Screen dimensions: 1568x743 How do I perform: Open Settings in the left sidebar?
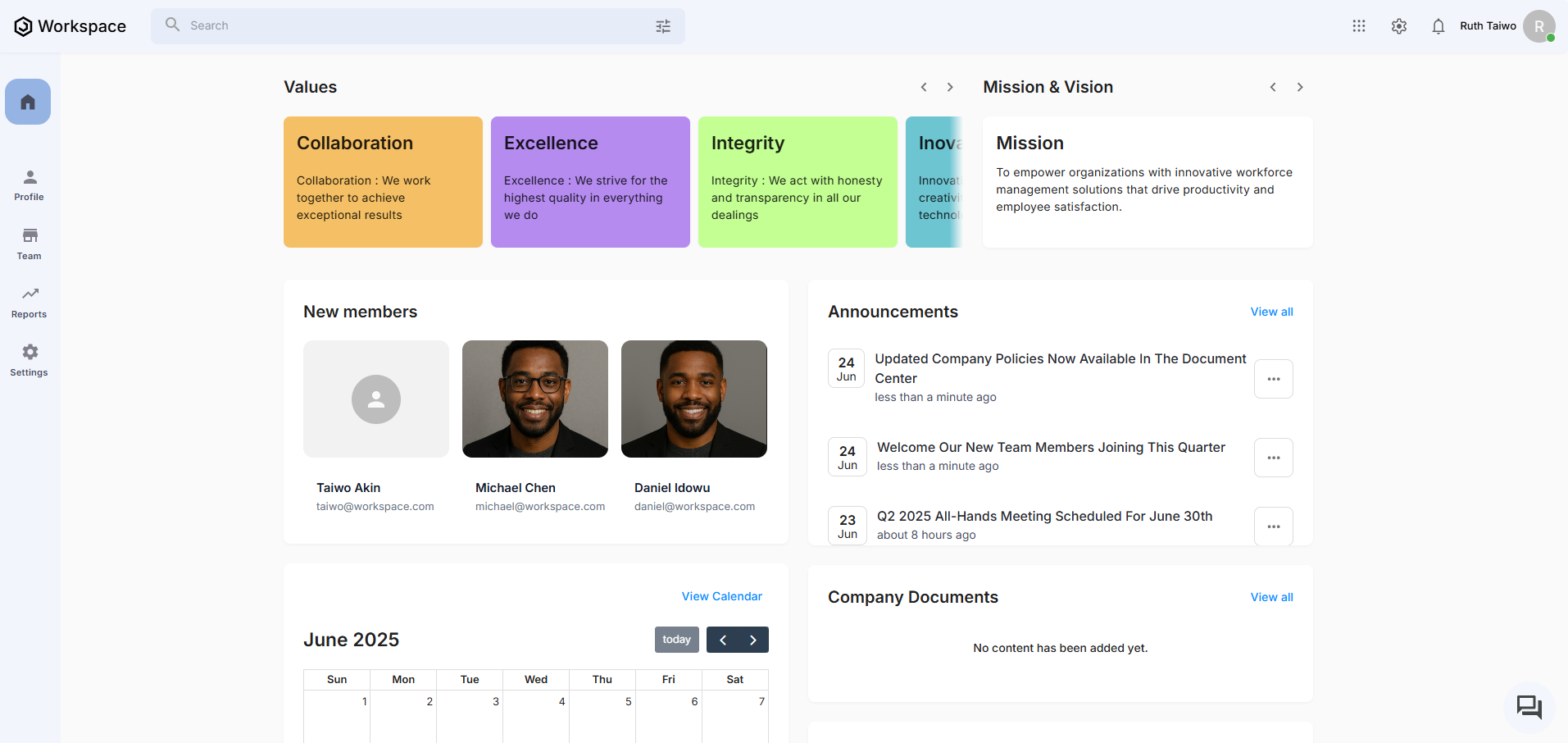[x=30, y=361]
